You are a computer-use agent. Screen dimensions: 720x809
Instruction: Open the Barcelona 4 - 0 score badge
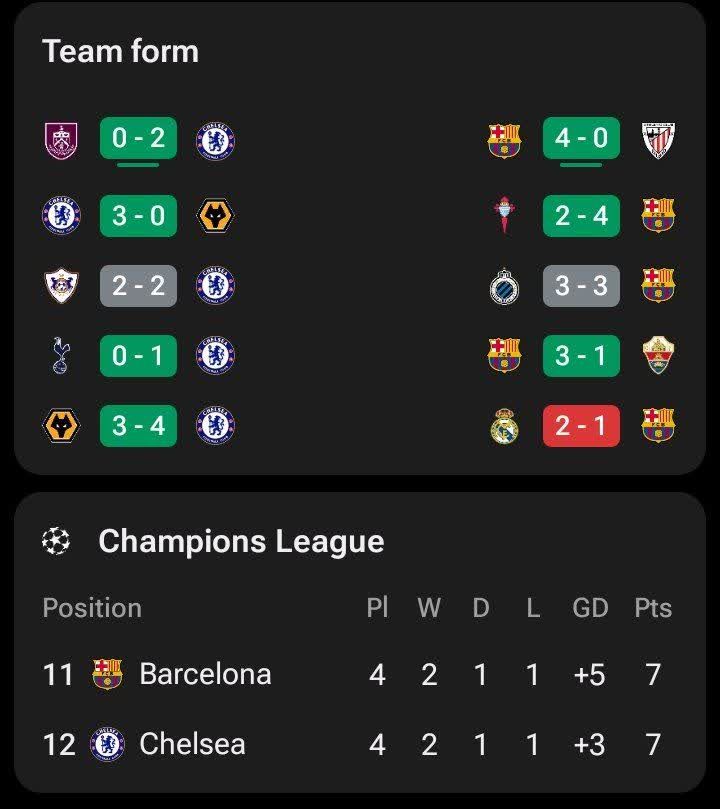(x=581, y=138)
